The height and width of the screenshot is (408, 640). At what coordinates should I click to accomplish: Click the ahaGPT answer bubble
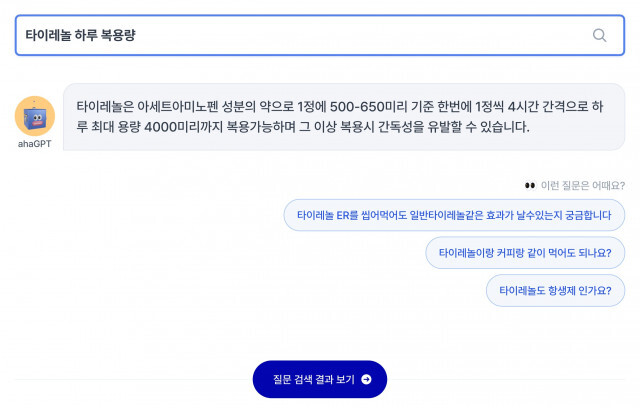click(x=344, y=117)
